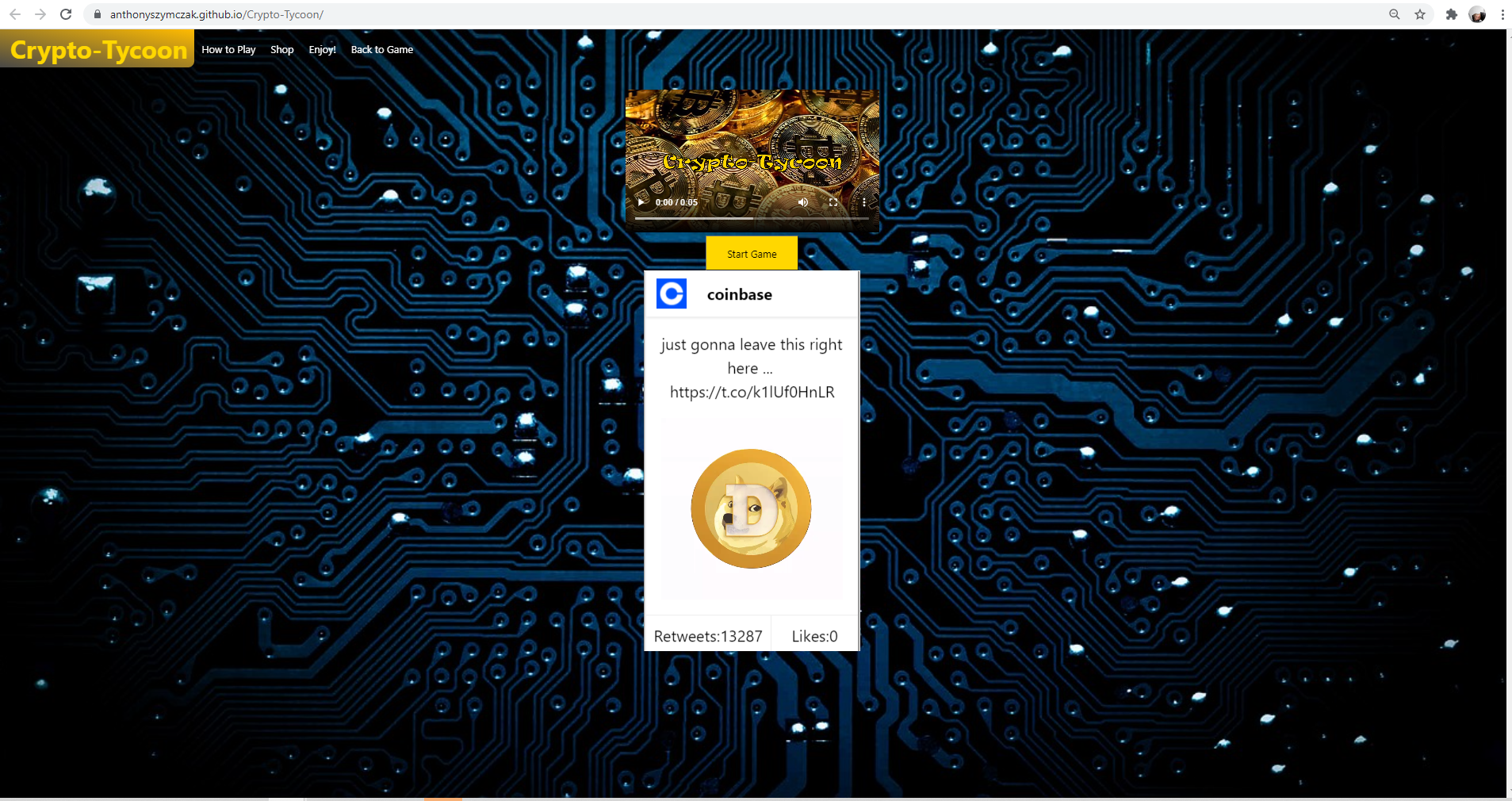Click Back to Game in navbar
The height and width of the screenshot is (801, 1512).
click(382, 49)
